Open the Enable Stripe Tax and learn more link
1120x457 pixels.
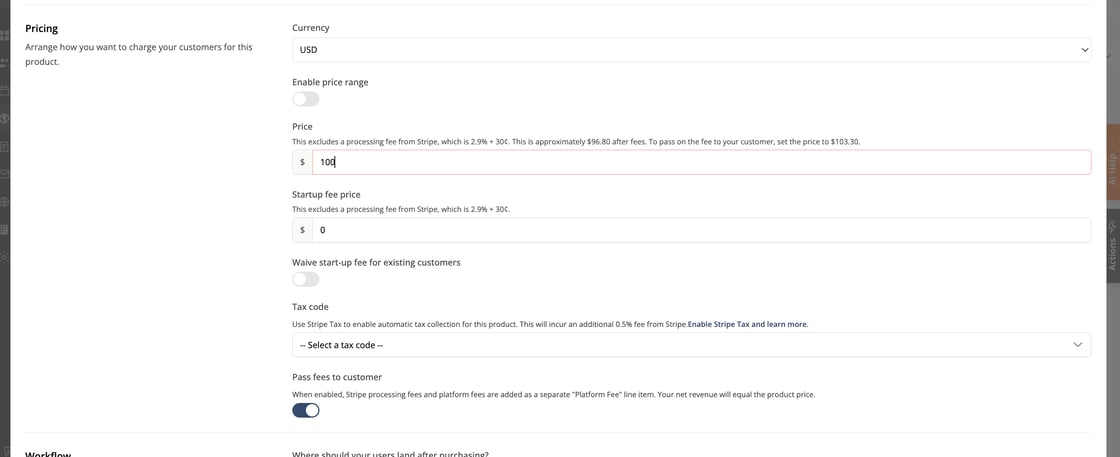pyautogui.click(x=747, y=324)
